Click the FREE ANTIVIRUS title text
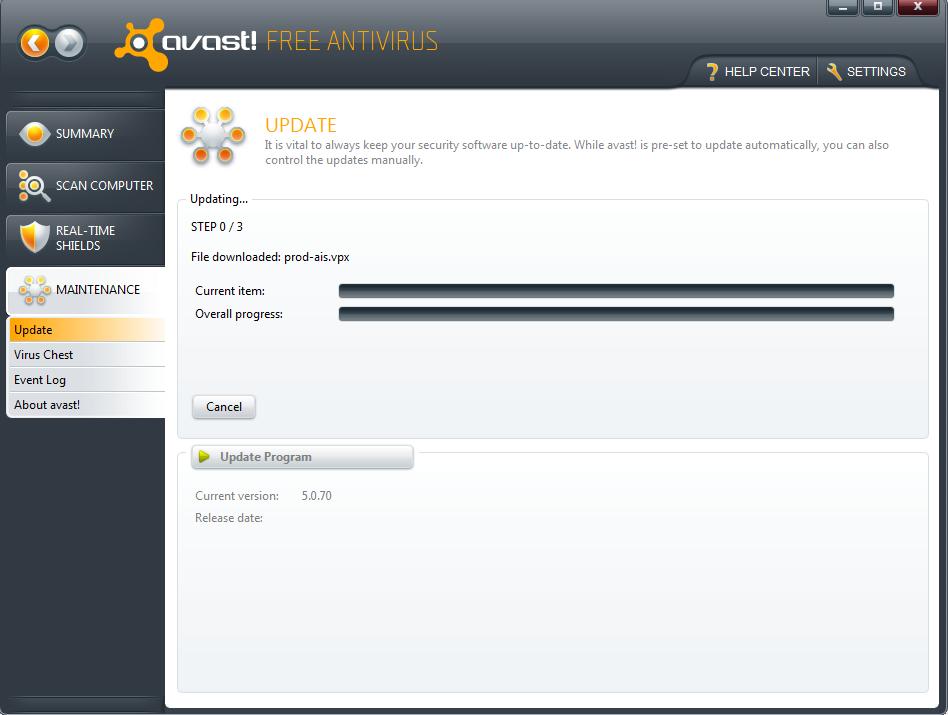The width and height of the screenshot is (948, 715). 352,41
